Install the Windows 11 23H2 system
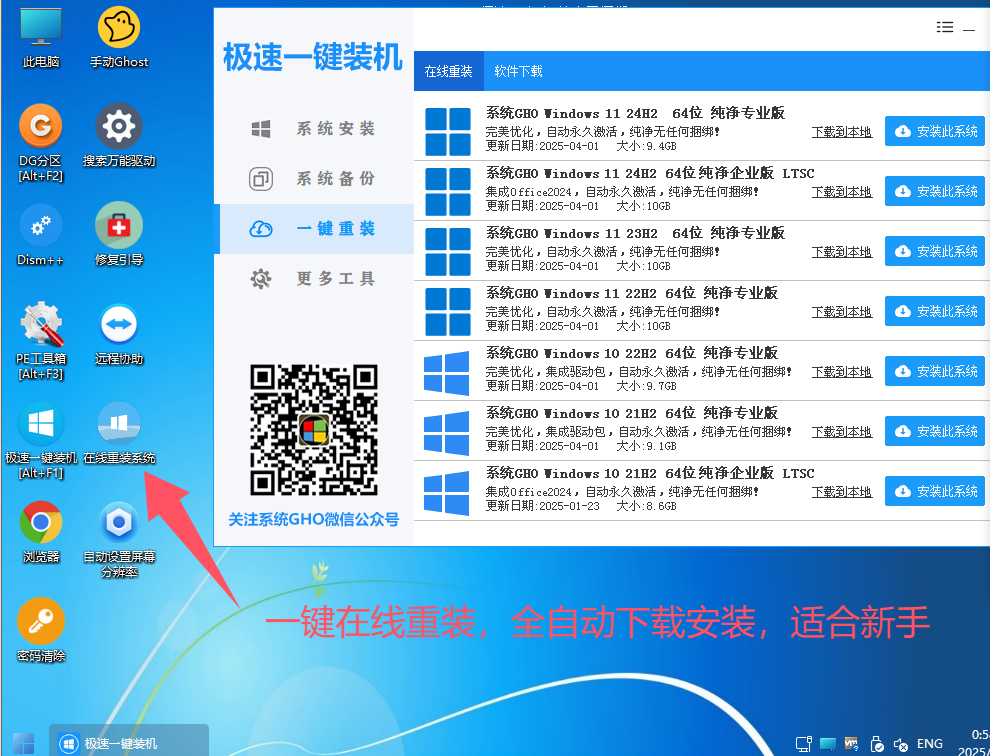This screenshot has width=990, height=756. pyautogui.click(x=935, y=251)
